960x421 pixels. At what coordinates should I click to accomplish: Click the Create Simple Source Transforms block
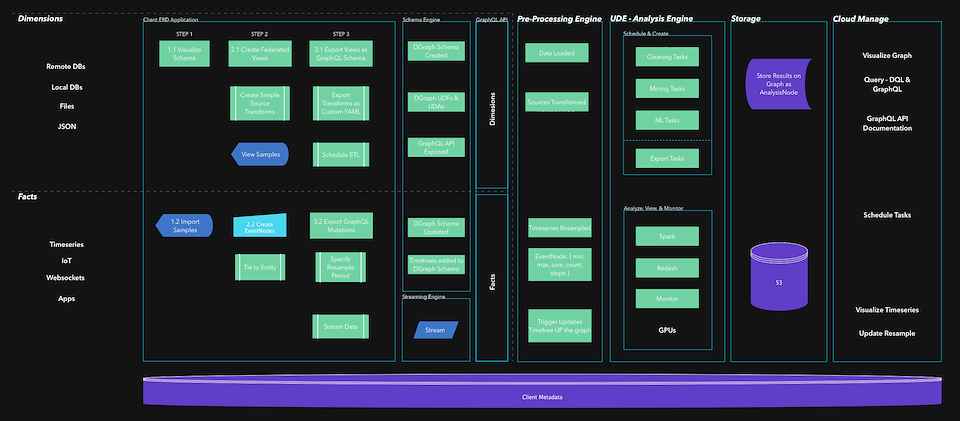pyautogui.click(x=260, y=103)
